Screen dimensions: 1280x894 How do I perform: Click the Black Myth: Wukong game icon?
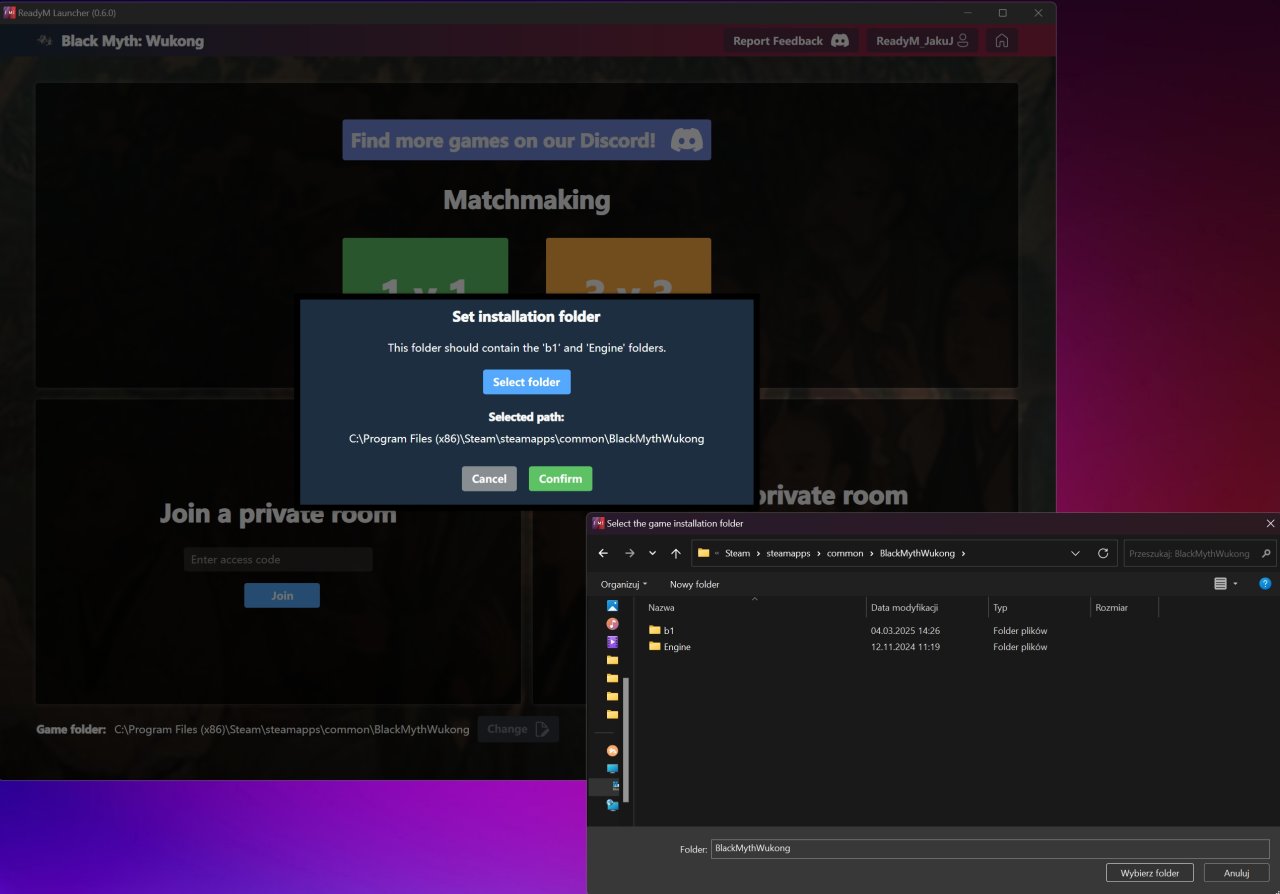pos(44,41)
